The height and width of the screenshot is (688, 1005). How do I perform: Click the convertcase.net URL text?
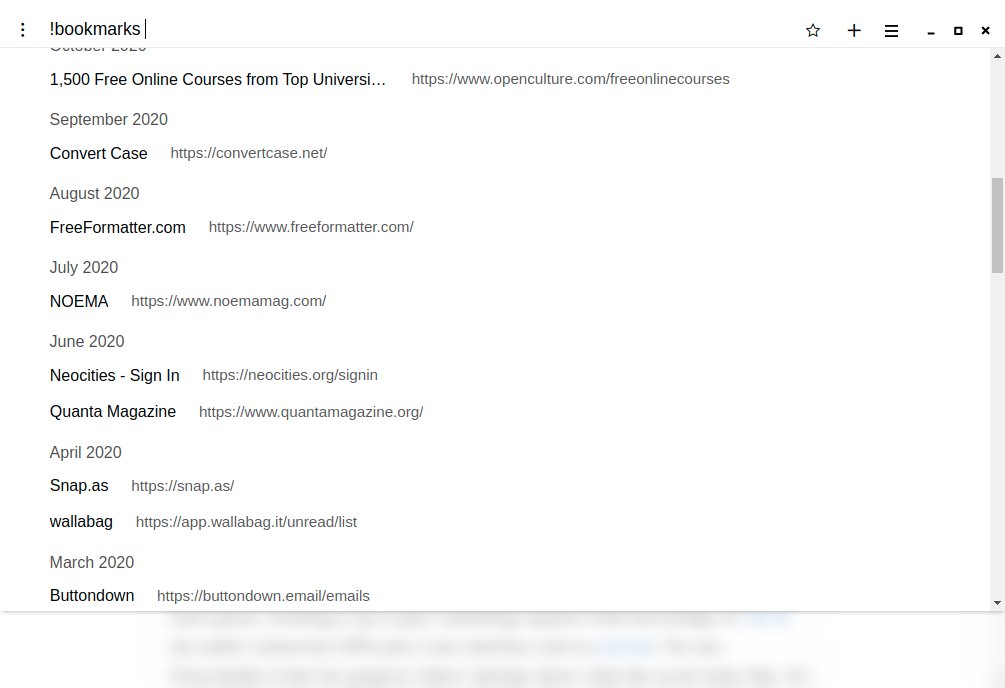coord(249,153)
